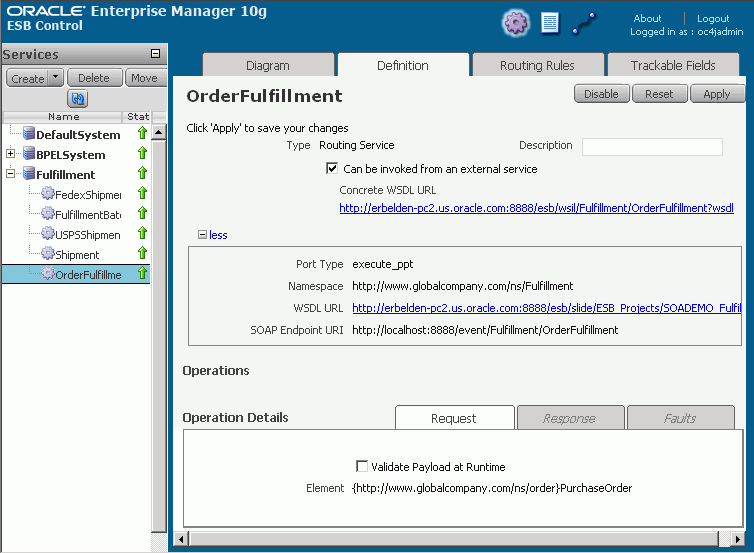Enable Validate Payload at Runtime checkbox
754x553 pixels.
click(x=362, y=466)
